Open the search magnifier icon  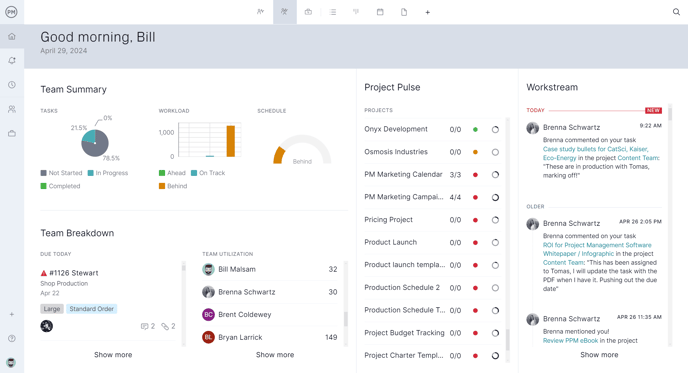pyautogui.click(x=676, y=12)
